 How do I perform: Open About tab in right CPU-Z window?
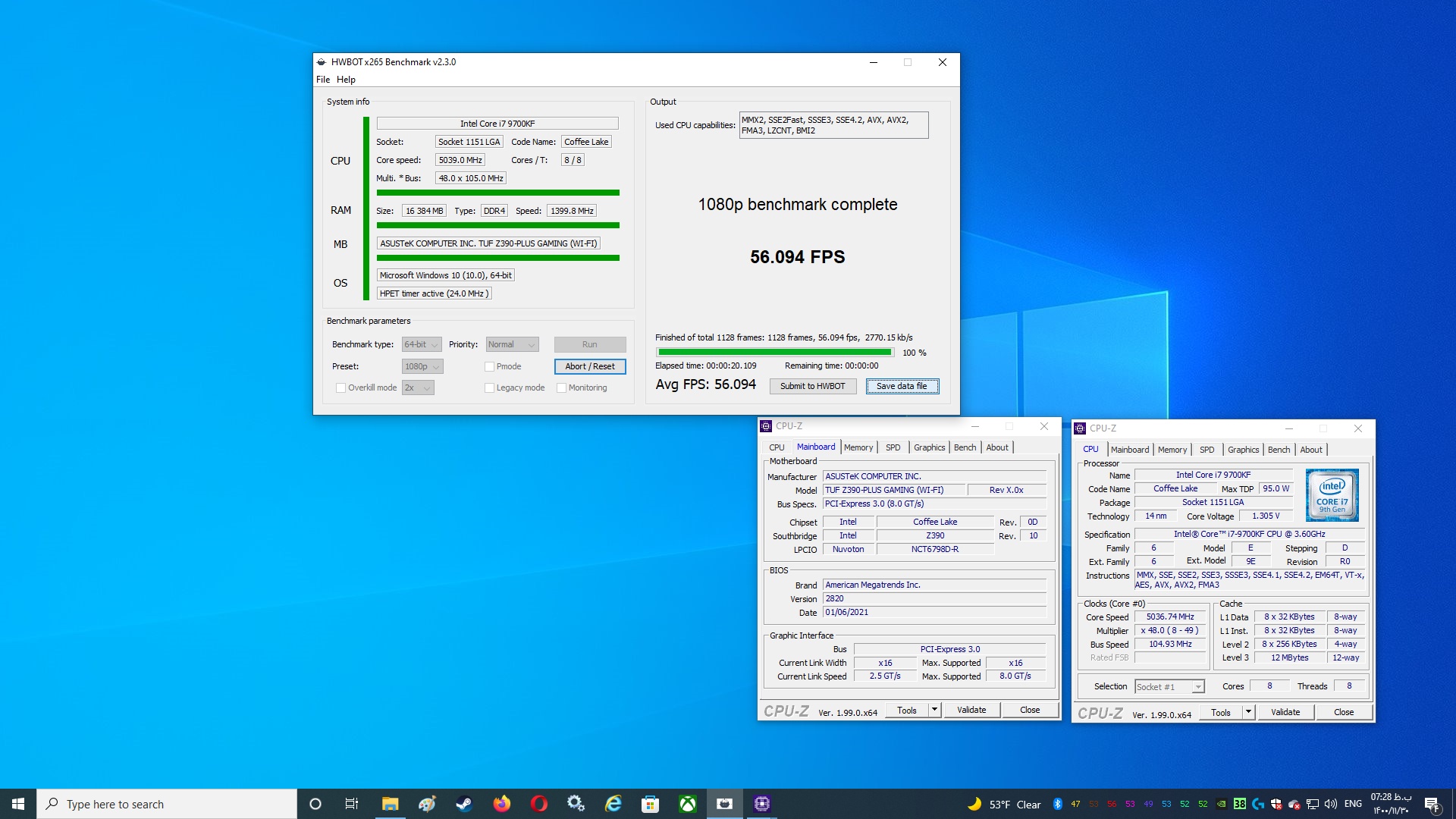(x=1311, y=450)
